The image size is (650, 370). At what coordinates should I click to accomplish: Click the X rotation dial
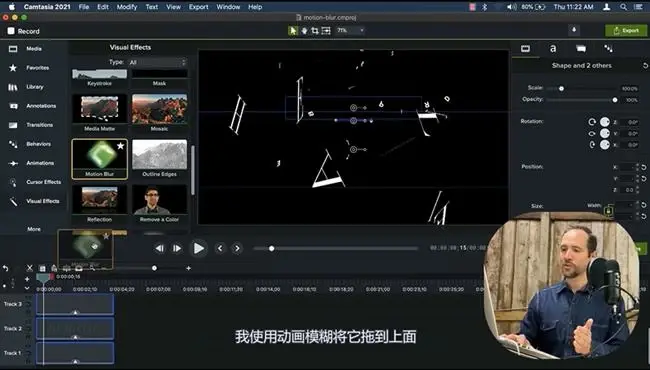pyautogui.click(x=604, y=145)
